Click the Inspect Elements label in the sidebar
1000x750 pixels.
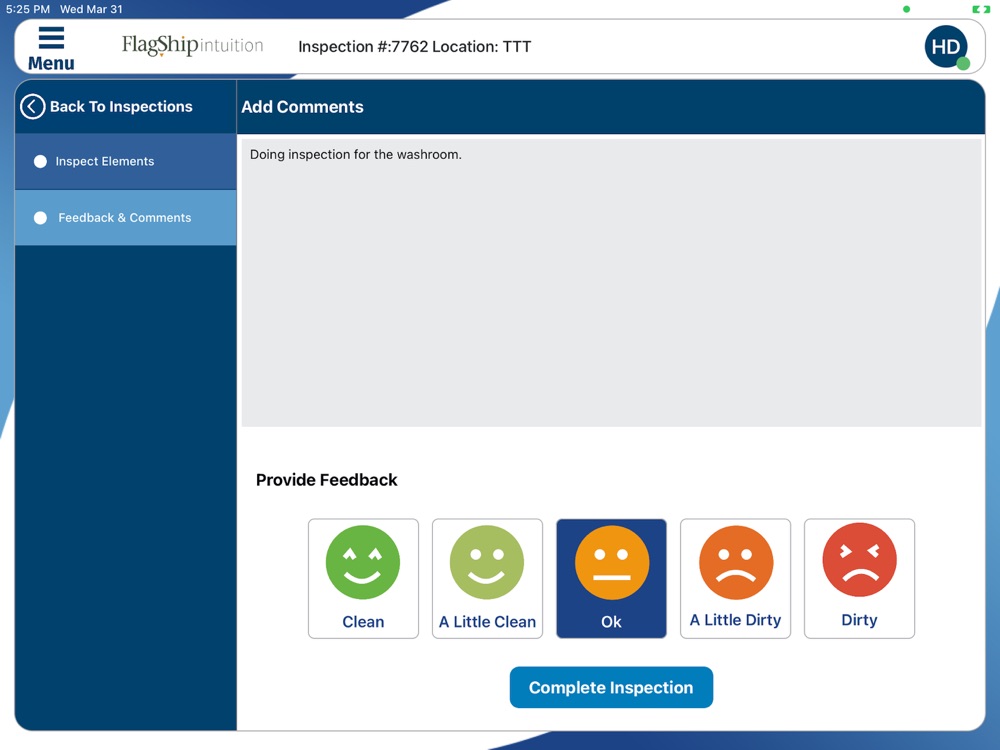(105, 161)
